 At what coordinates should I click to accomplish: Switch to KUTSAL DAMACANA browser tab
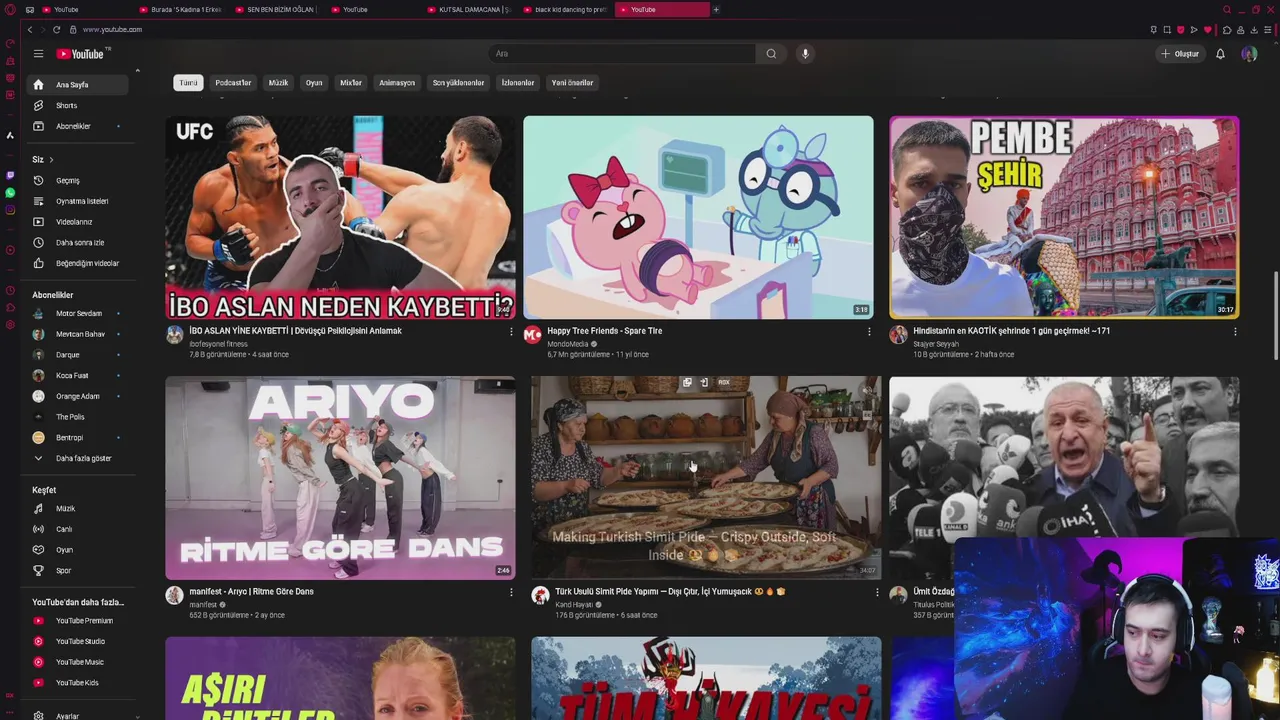coord(470,9)
